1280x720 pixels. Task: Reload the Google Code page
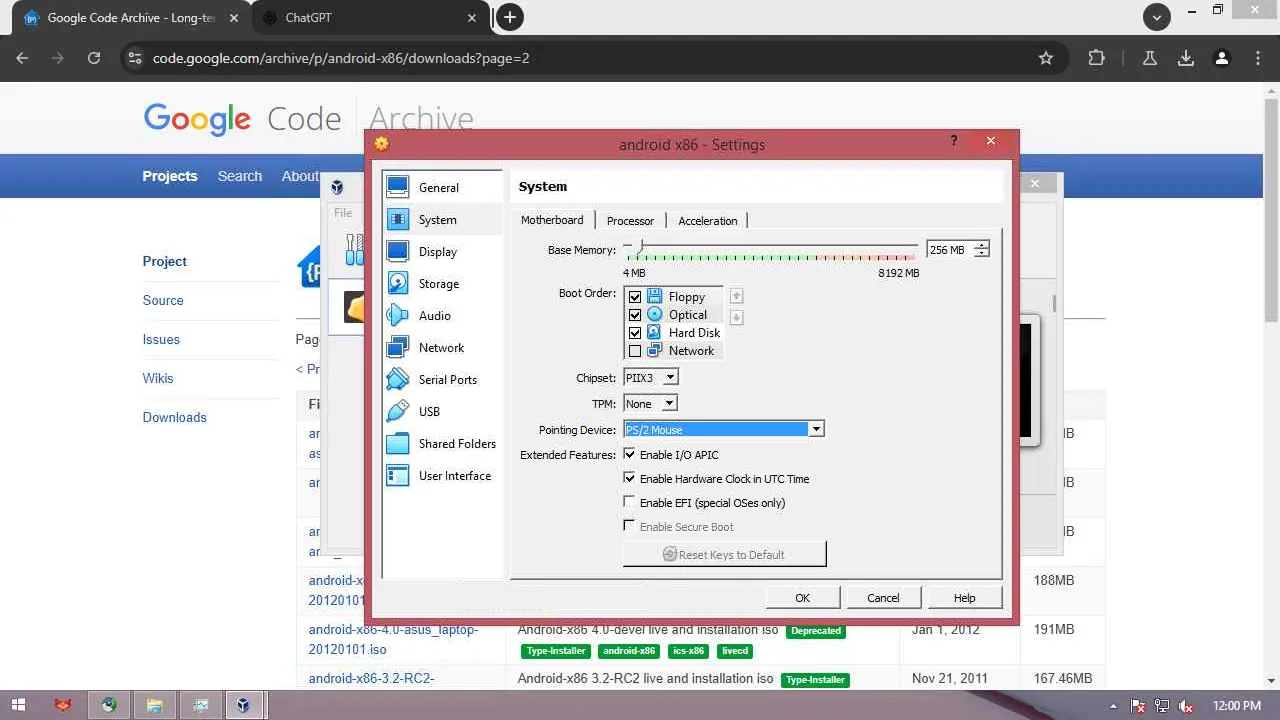coord(94,58)
